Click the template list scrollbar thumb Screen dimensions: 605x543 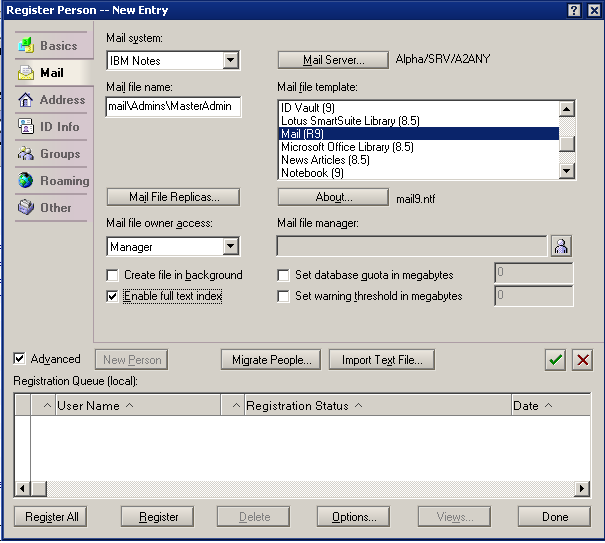(567, 144)
